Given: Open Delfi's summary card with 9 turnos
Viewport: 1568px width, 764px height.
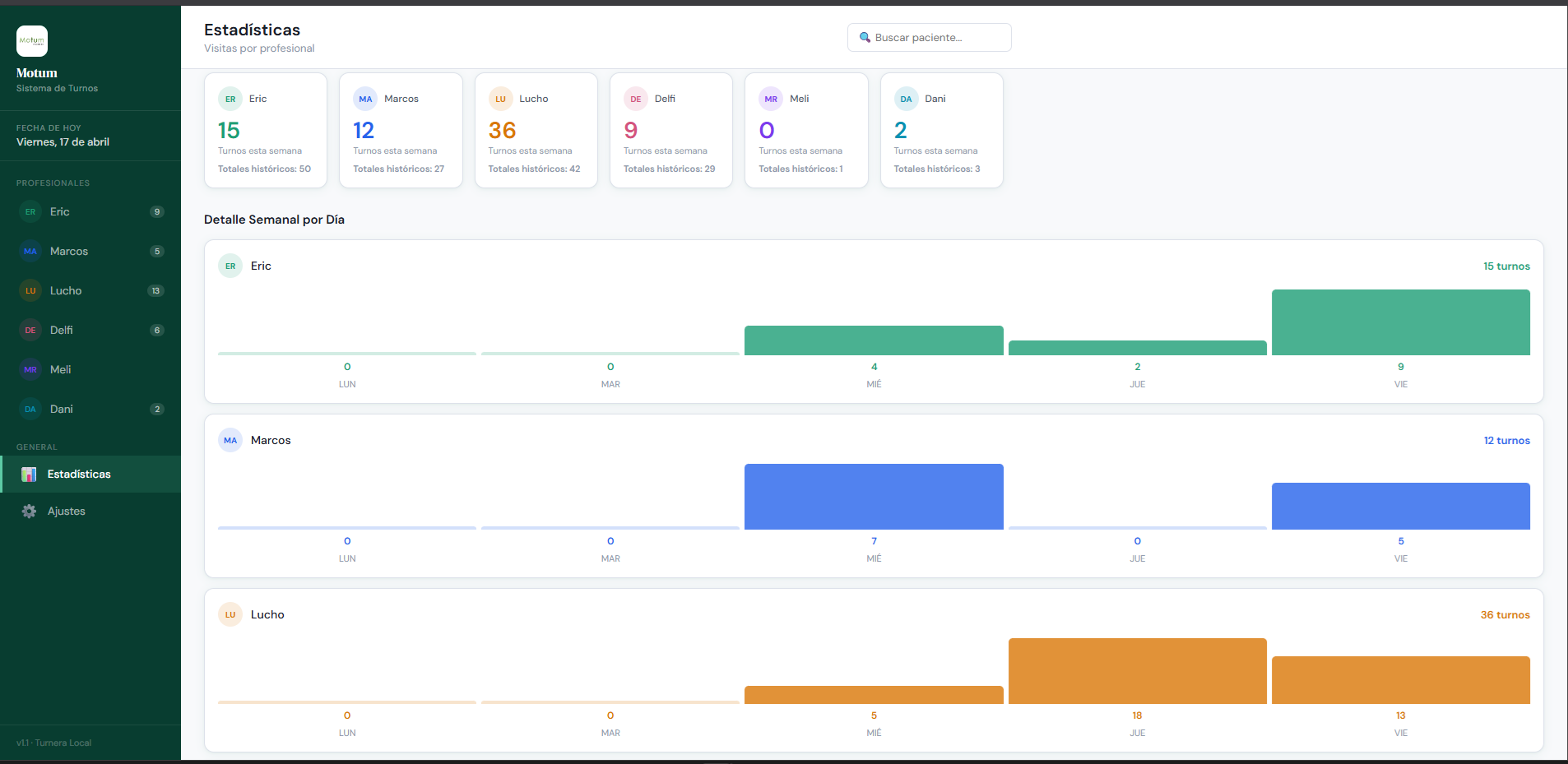Looking at the screenshot, I should click(670, 131).
